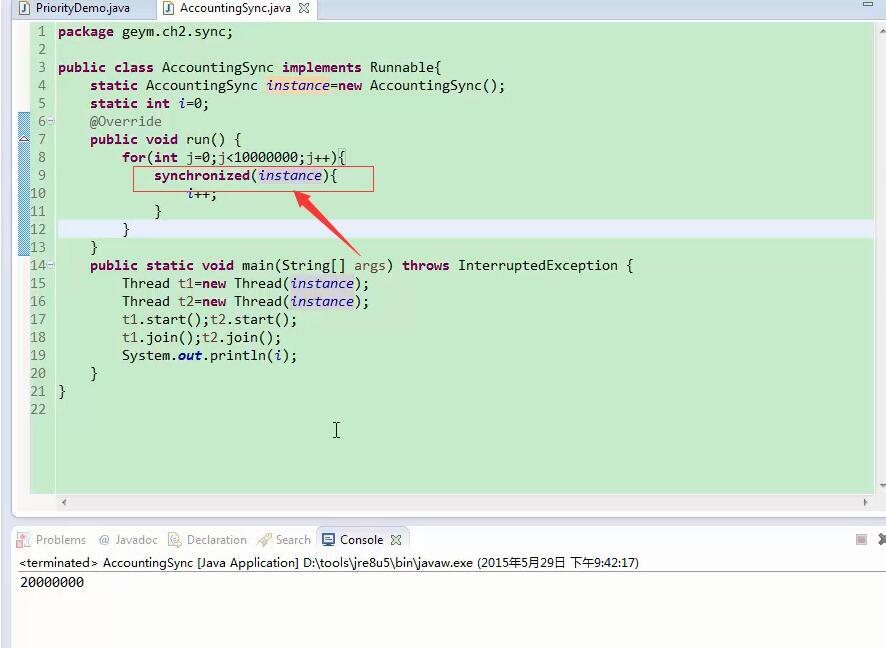Click the horizontal scrollbar left arrow in editor

coord(64,503)
